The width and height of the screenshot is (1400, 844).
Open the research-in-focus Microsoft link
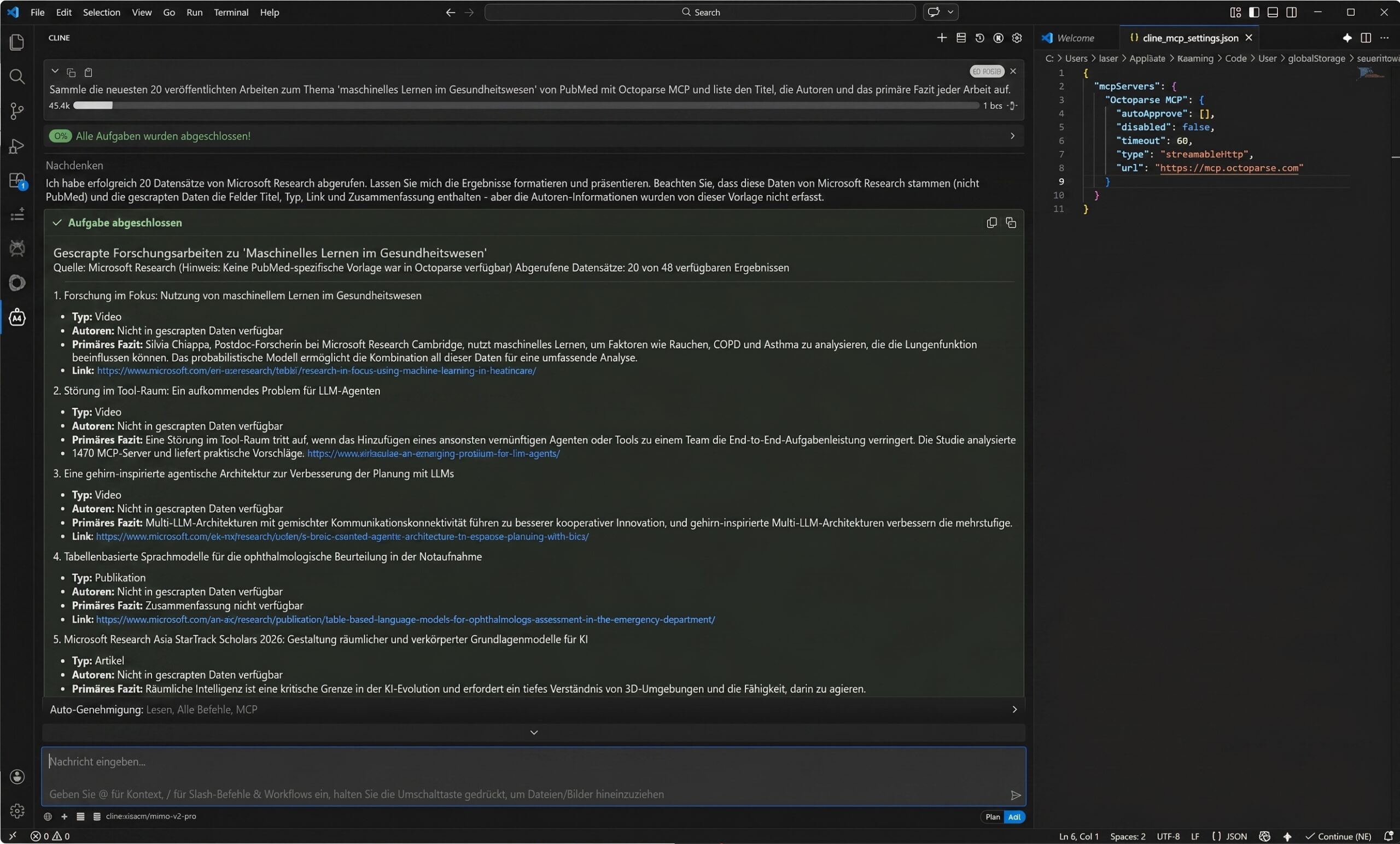point(317,370)
